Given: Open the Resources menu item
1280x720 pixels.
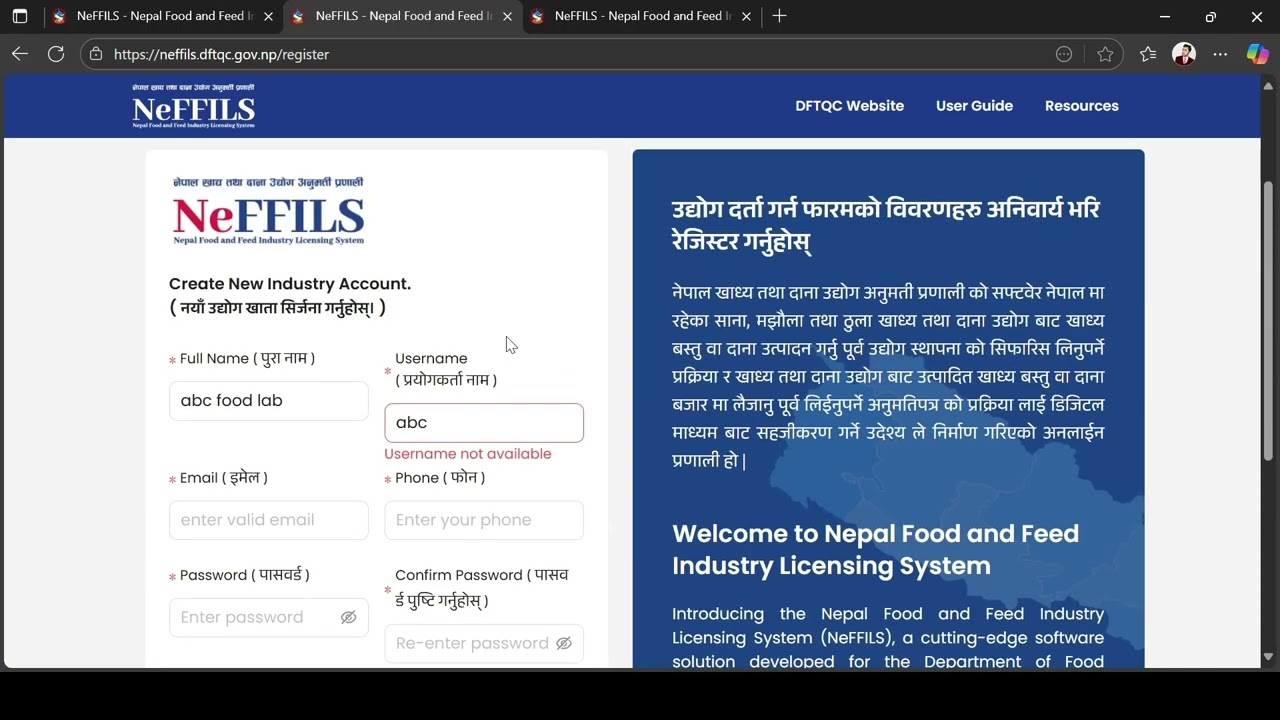Looking at the screenshot, I should [x=1081, y=106].
